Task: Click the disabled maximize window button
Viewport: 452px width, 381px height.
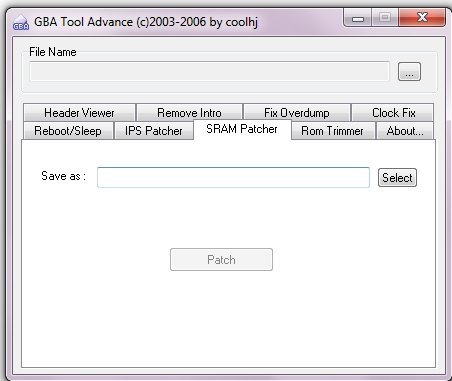Action: (x=385, y=17)
